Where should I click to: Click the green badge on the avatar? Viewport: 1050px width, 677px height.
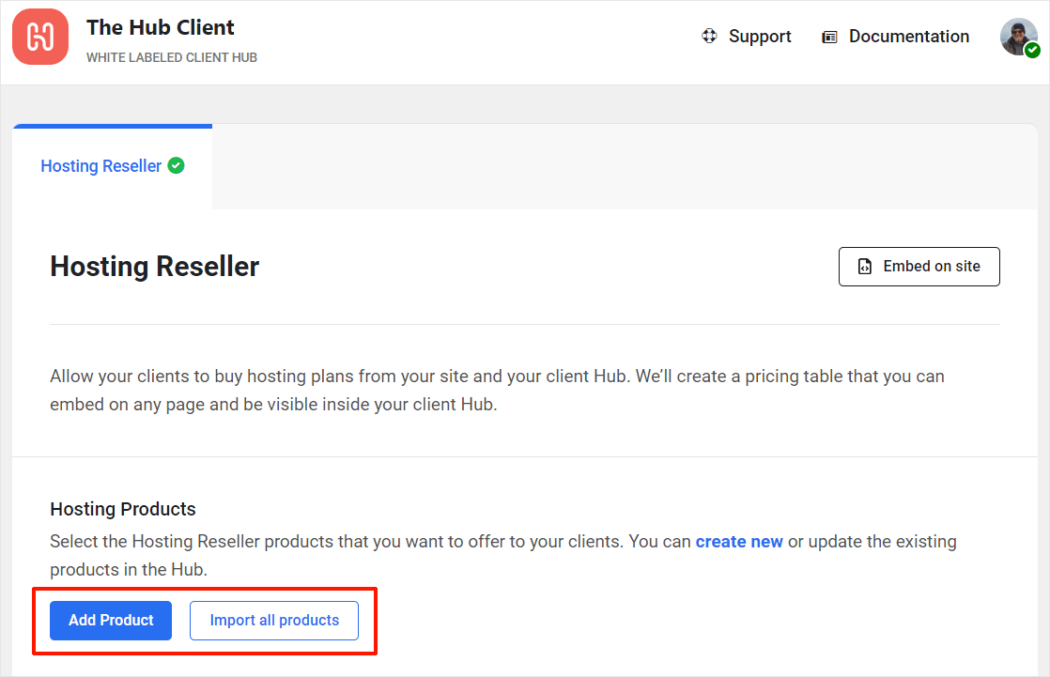[1032, 49]
